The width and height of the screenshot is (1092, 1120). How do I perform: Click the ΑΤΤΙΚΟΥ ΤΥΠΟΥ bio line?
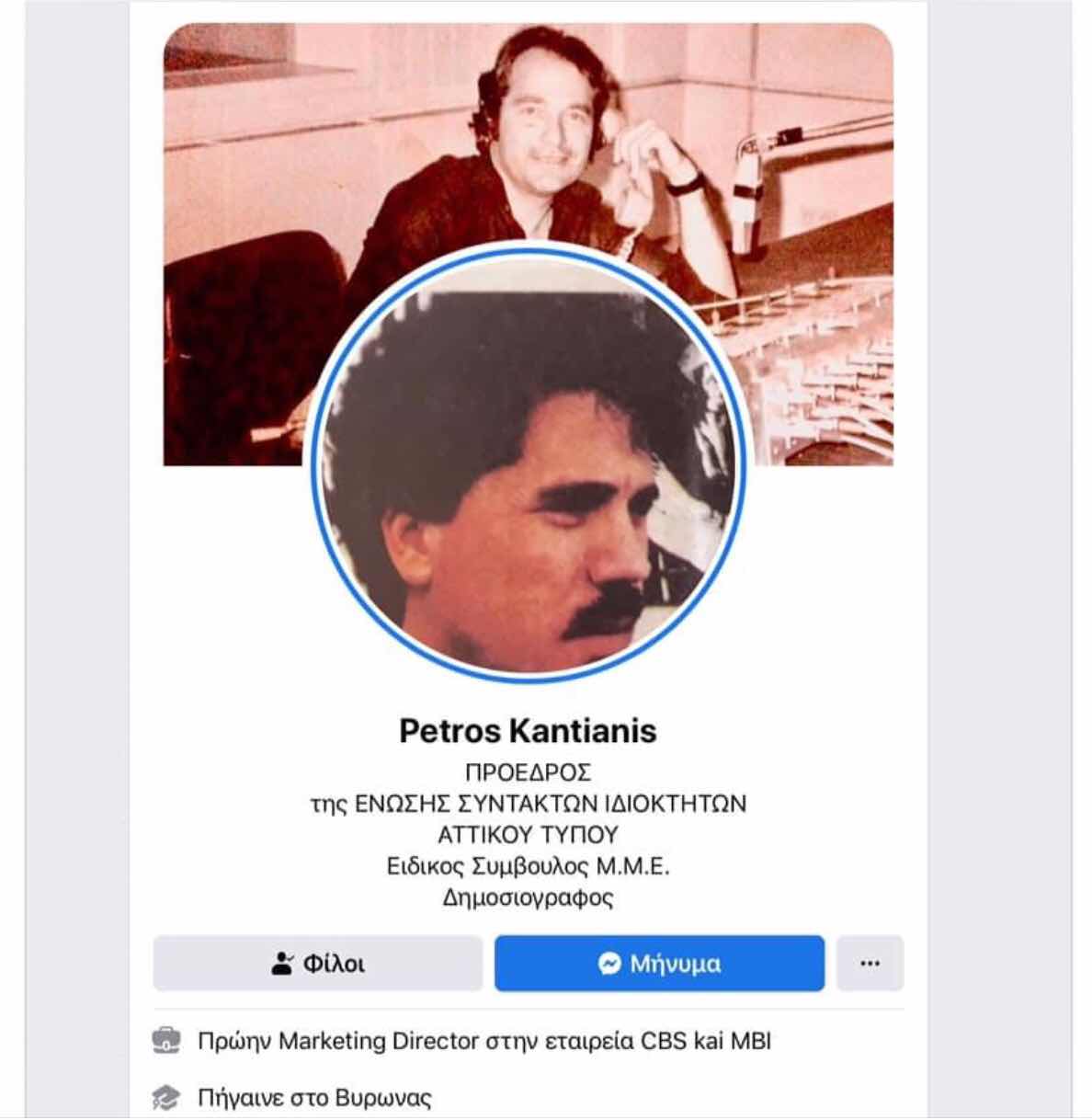[x=529, y=834]
